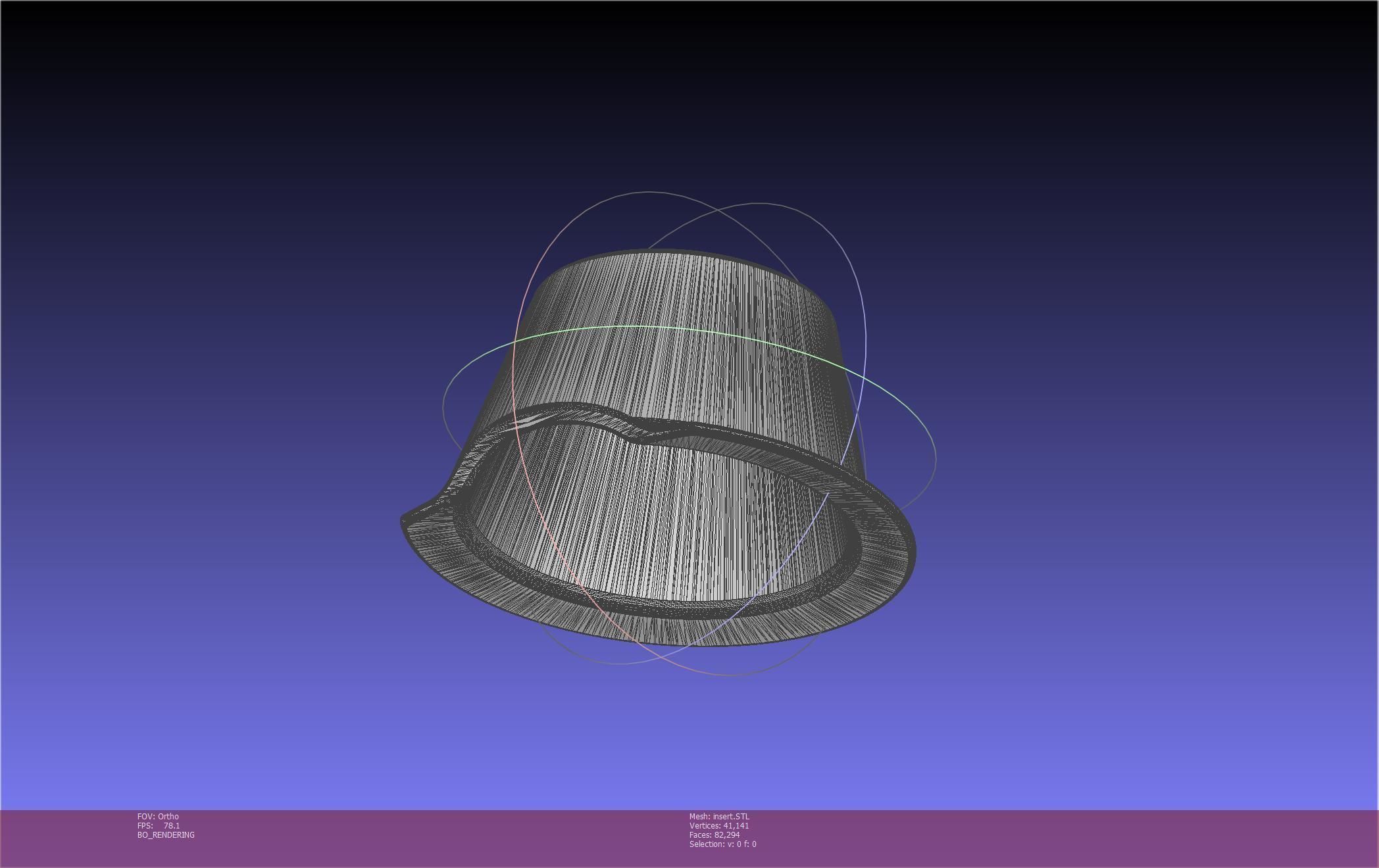Image resolution: width=1379 pixels, height=868 pixels.
Task: Click the 'FOV: Ortho' status text
Action: tap(158, 816)
